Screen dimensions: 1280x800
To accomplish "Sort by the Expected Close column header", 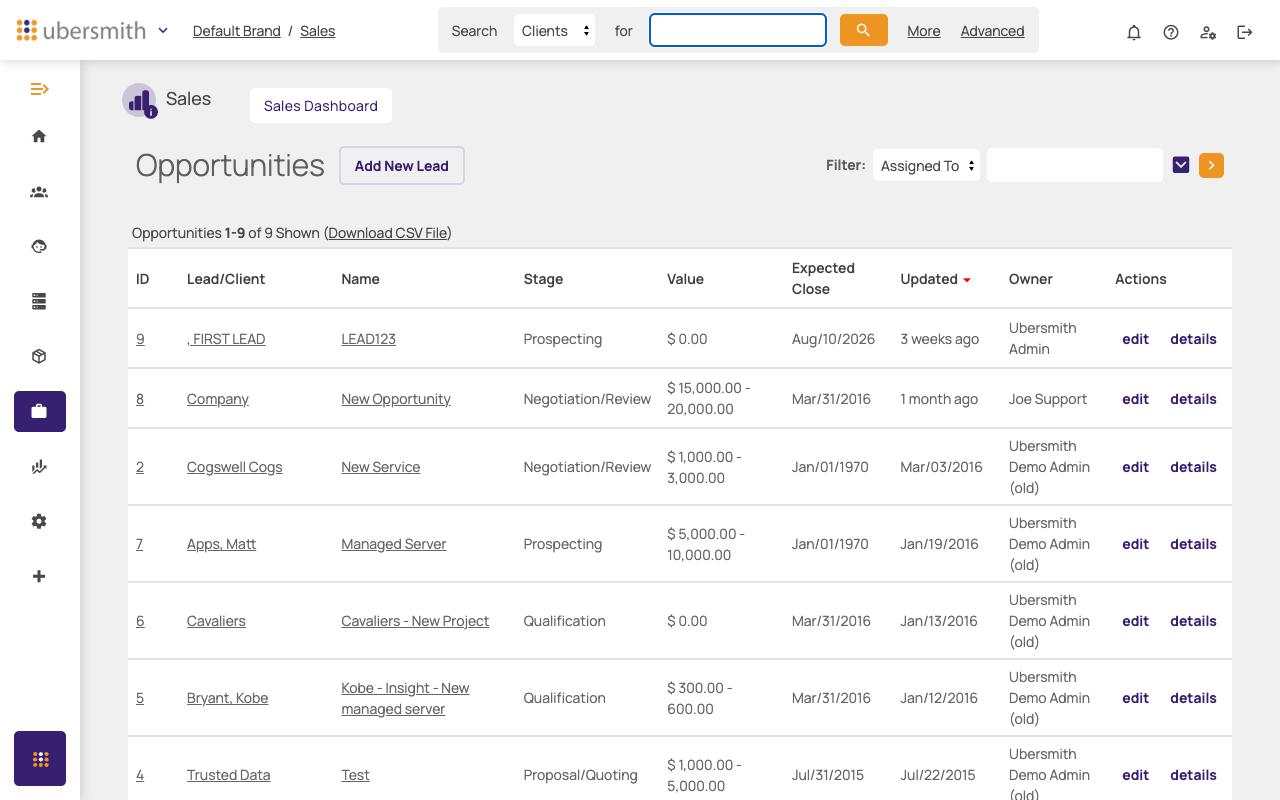I will 823,279.
